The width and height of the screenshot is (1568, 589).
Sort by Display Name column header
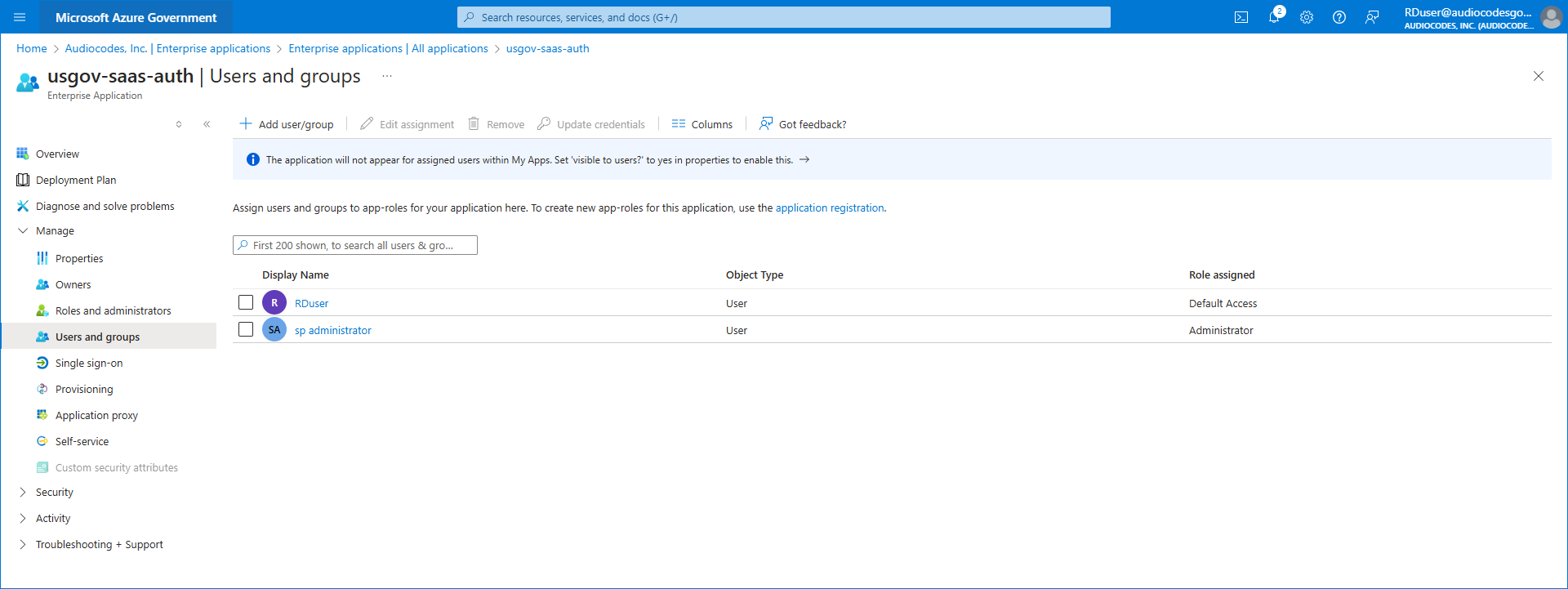tap(296, 274)
